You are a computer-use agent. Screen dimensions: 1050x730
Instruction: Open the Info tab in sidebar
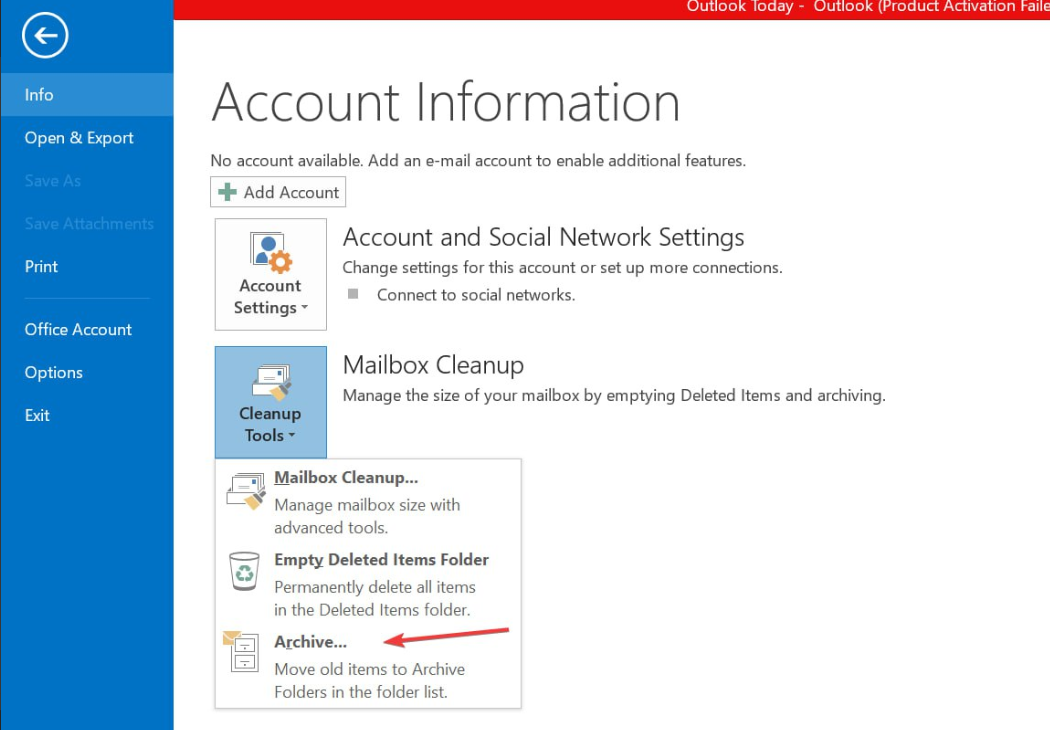coord(87,94)
